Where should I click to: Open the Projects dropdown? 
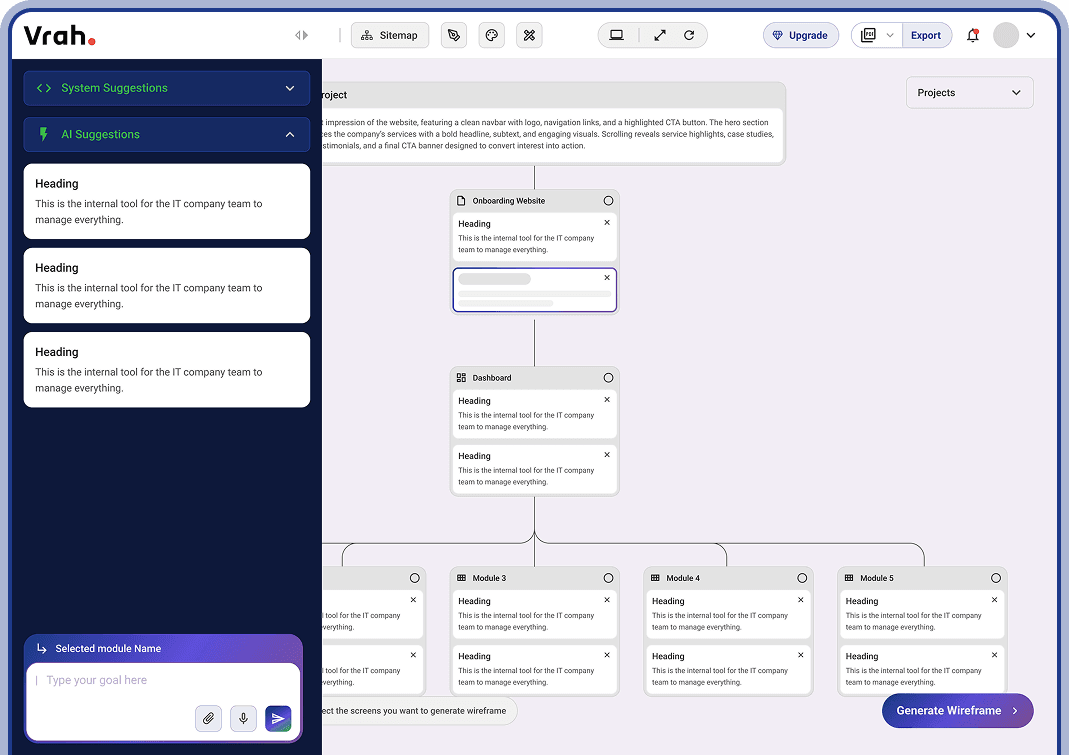(968, 92)
